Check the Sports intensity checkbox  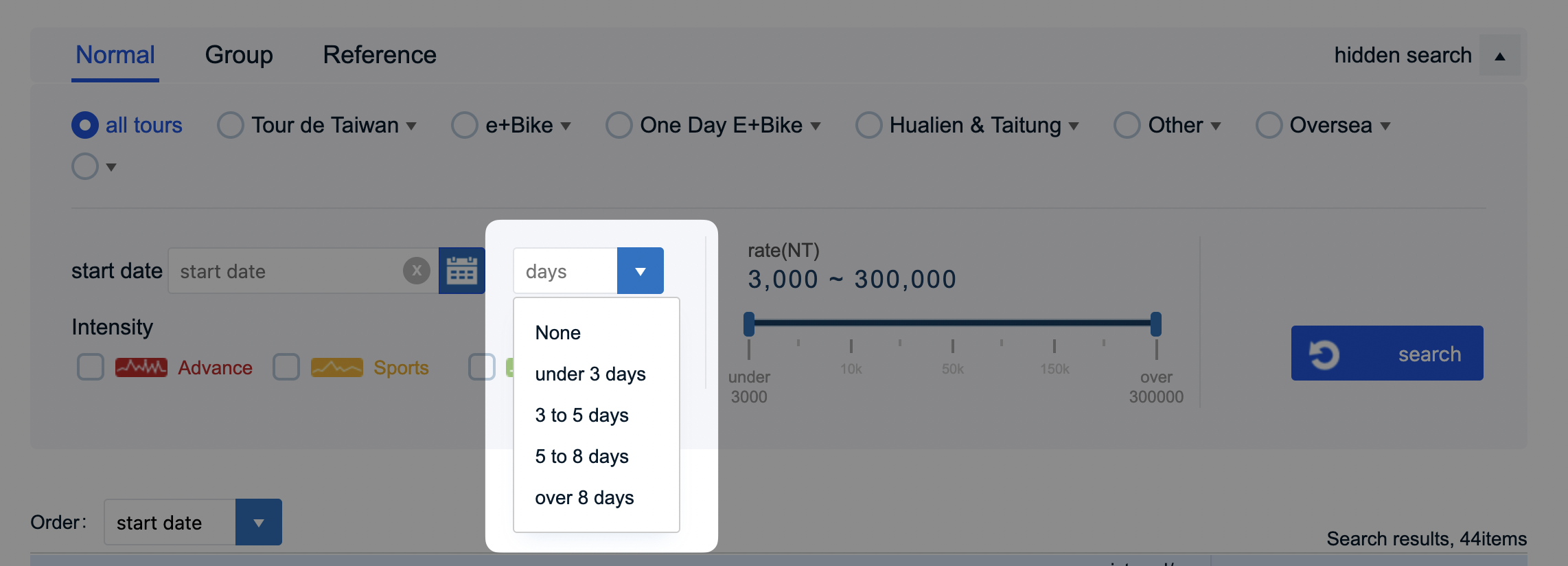(x=286, y=367)
